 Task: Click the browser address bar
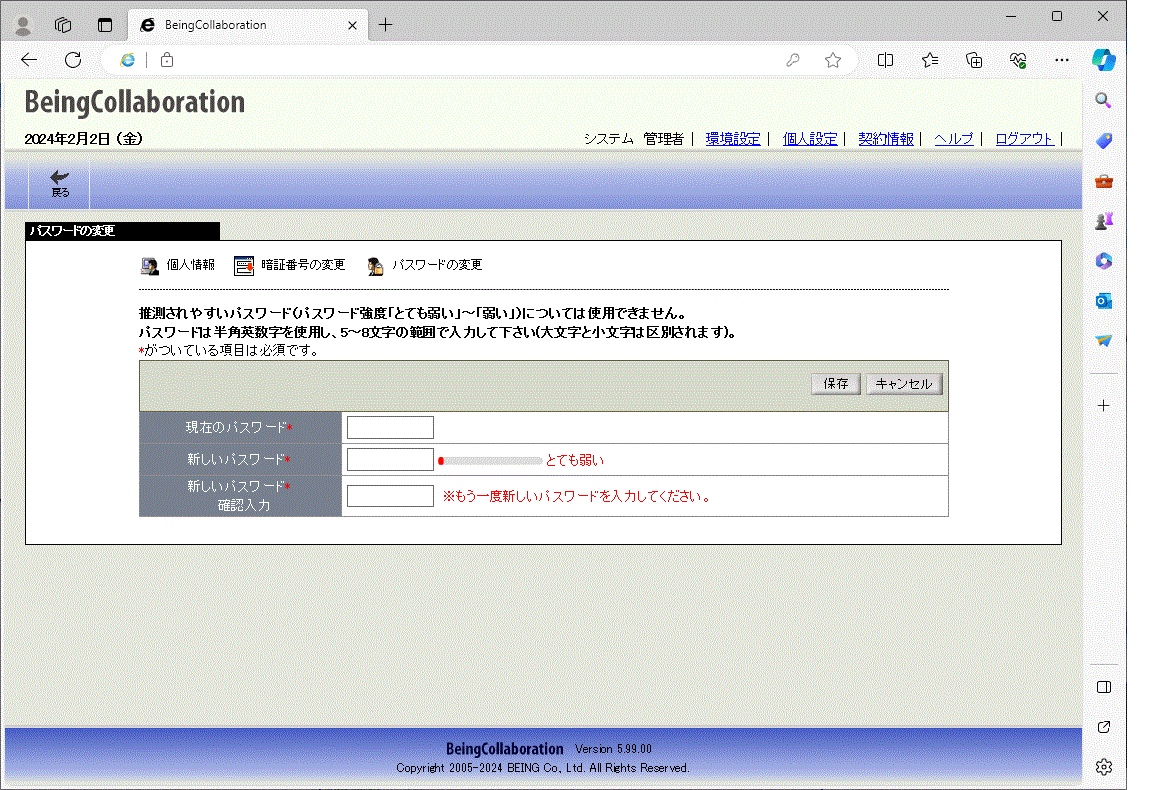click(x=478, y=60)
